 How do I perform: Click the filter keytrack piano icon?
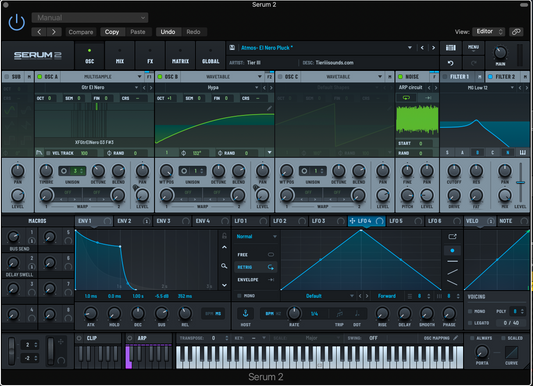(522, 153)
